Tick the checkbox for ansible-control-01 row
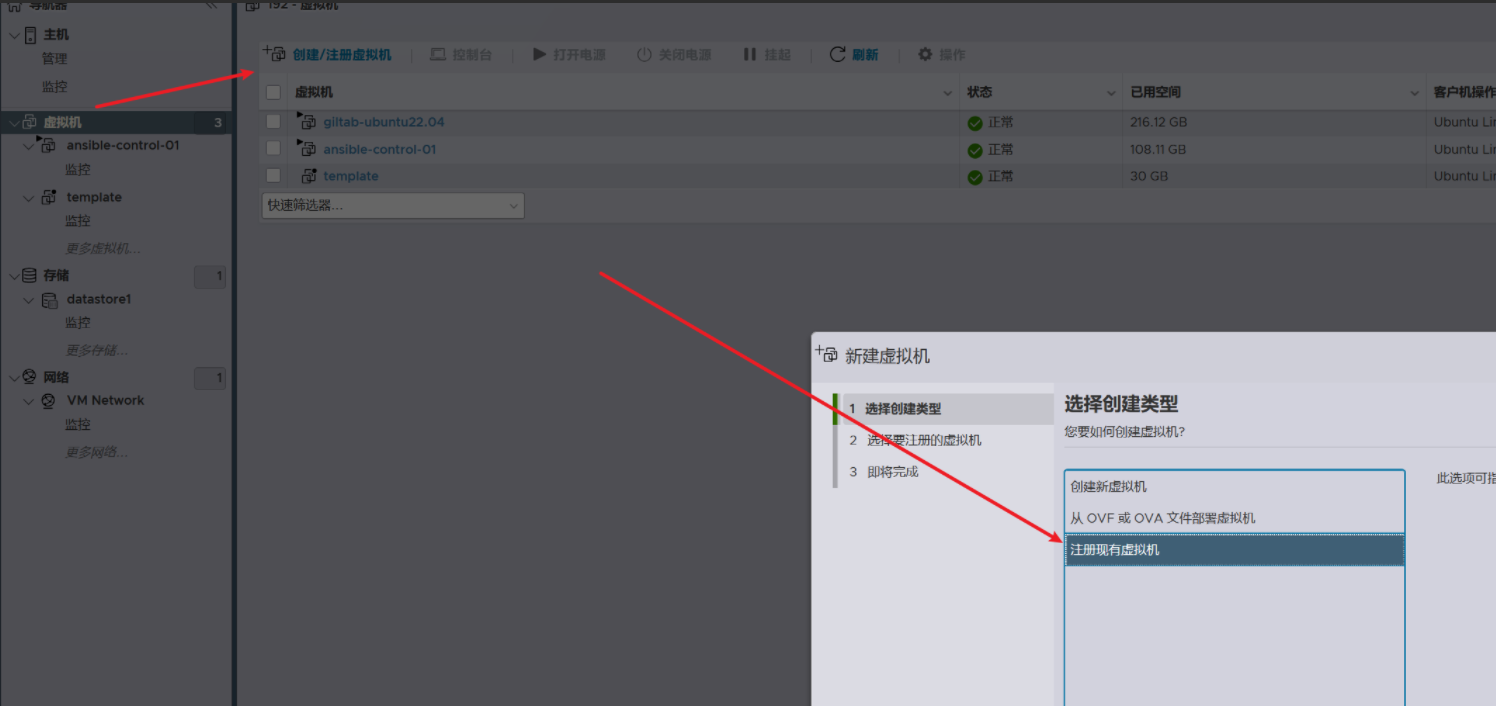Image resolution: width=1496 pixels, height=706 pixels. coord(274,149)
